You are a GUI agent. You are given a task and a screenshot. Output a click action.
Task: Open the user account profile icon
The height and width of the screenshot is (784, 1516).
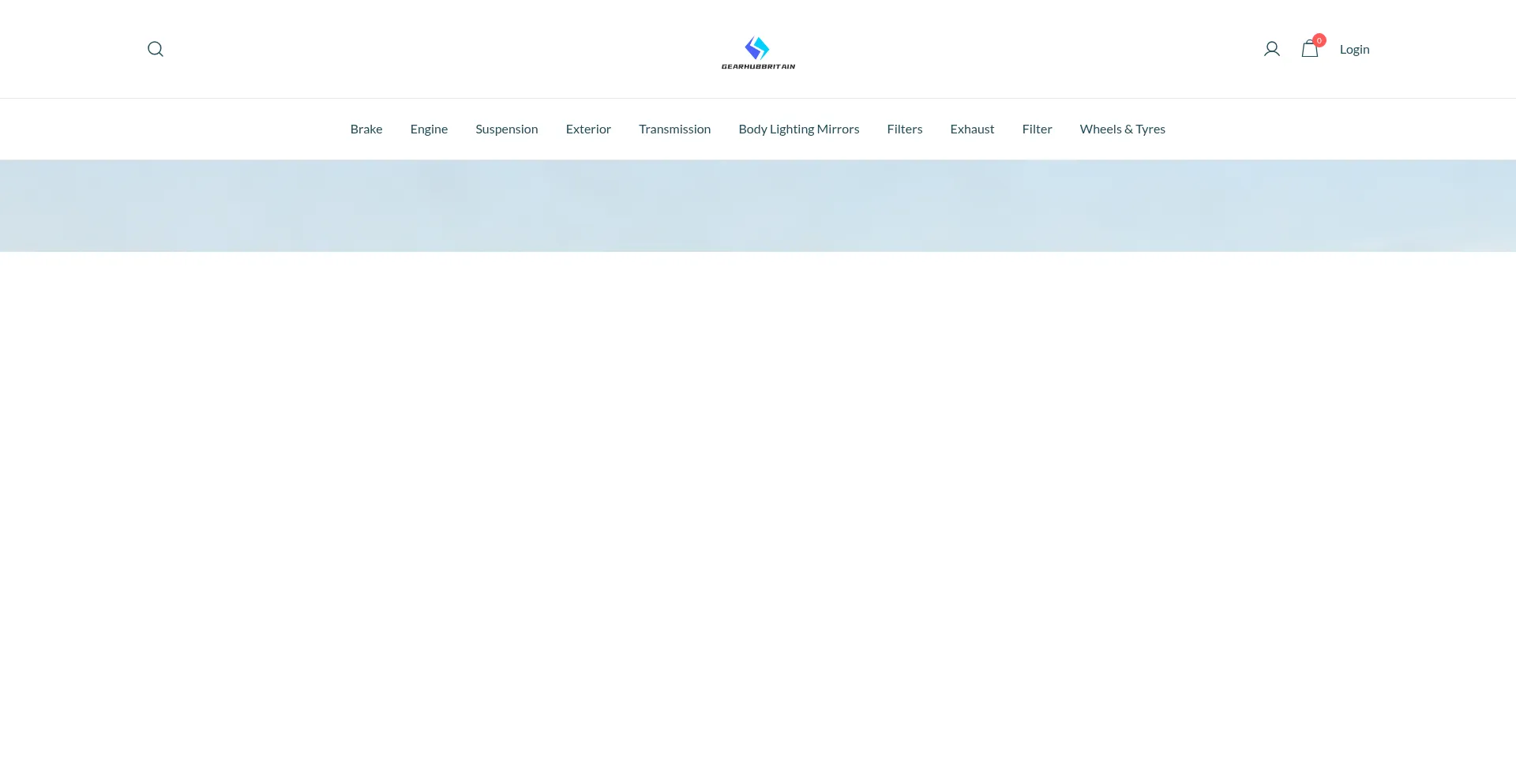coord(1271,49)
